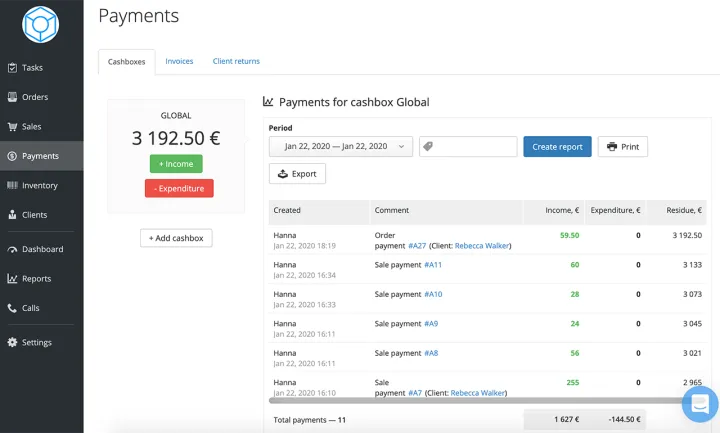Open Inventory from the sidebar
720x433 pixels.
click(39, 186)
